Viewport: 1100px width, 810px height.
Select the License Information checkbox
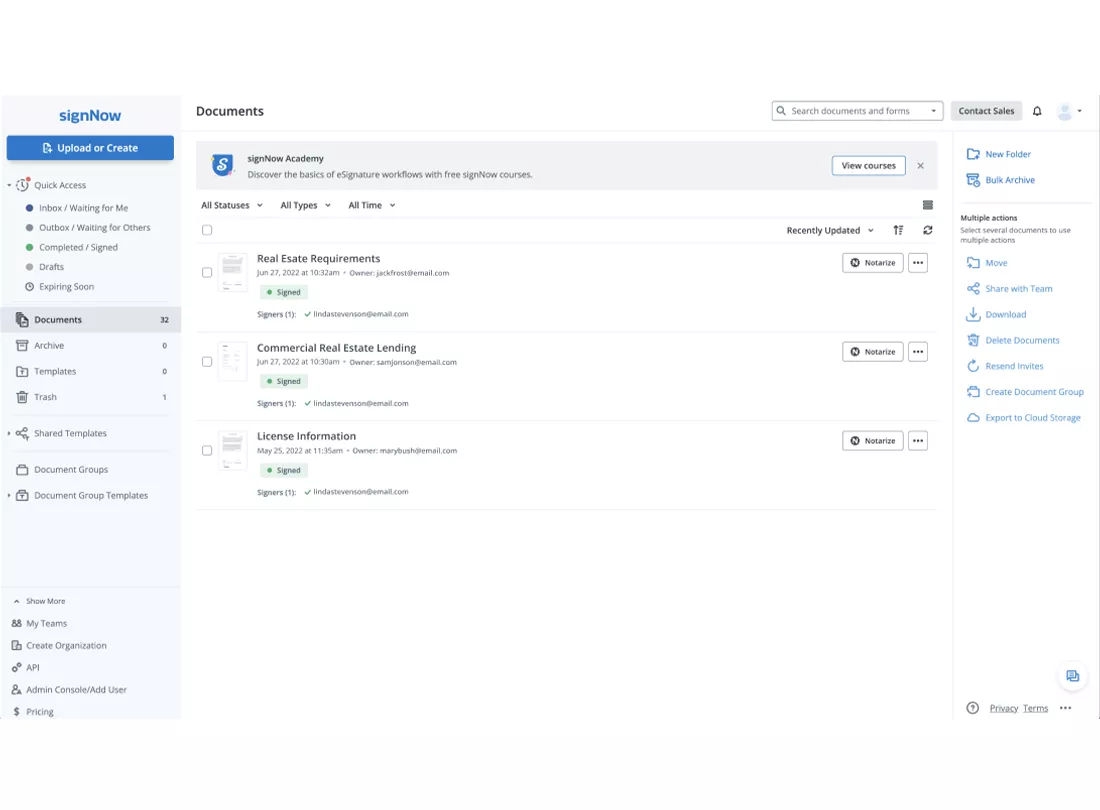tap(207, 450)
